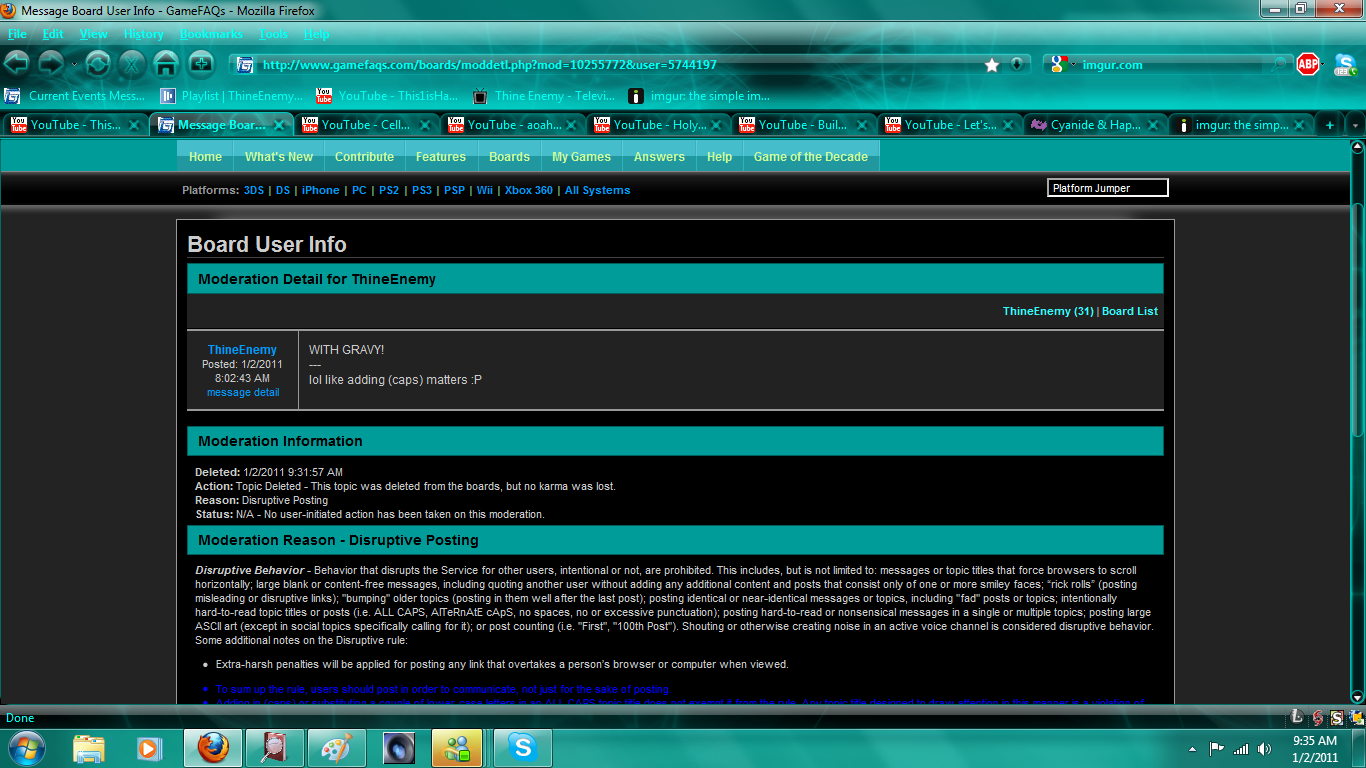Open the Google search engine dropdown
The height and width of the screenshot is (768, 1366).
tap(1061, 64)
